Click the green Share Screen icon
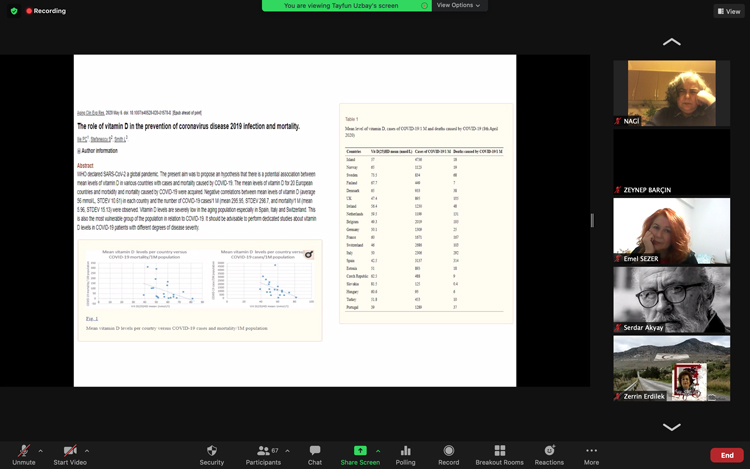 [x=359, y=451]
